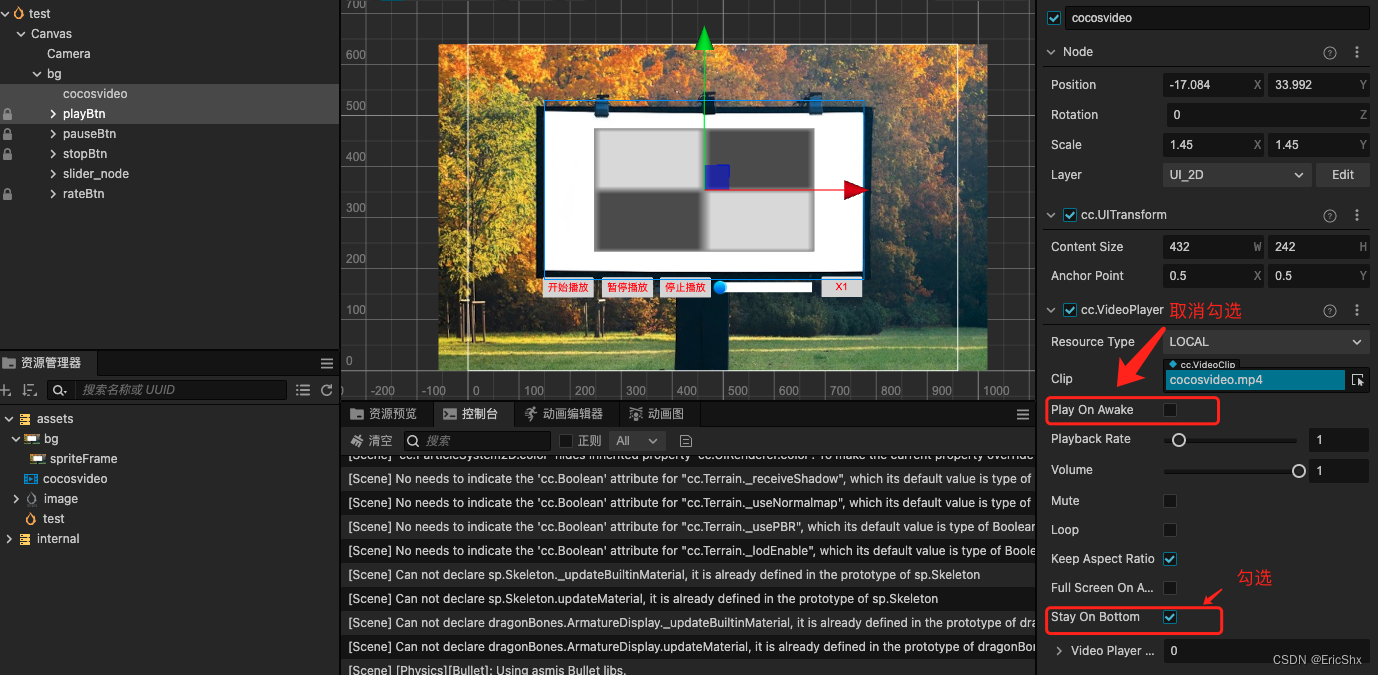Click the spriteFrame thumbnail icon

pyautogui.click(x=38, y=459)
